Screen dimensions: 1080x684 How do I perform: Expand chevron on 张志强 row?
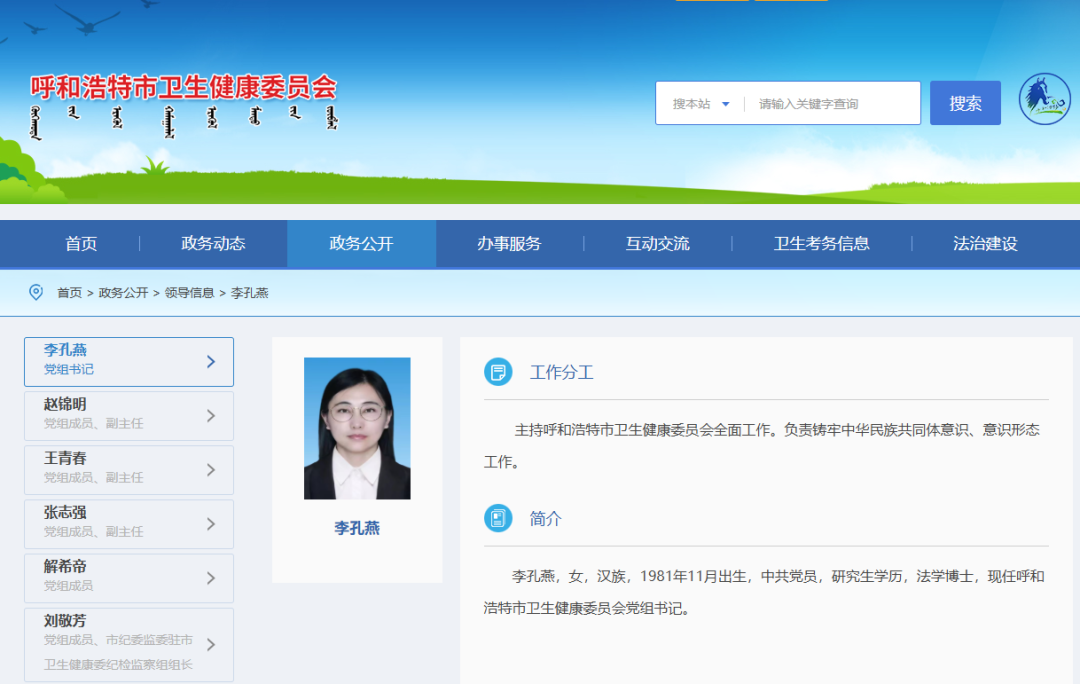point(211,524)
